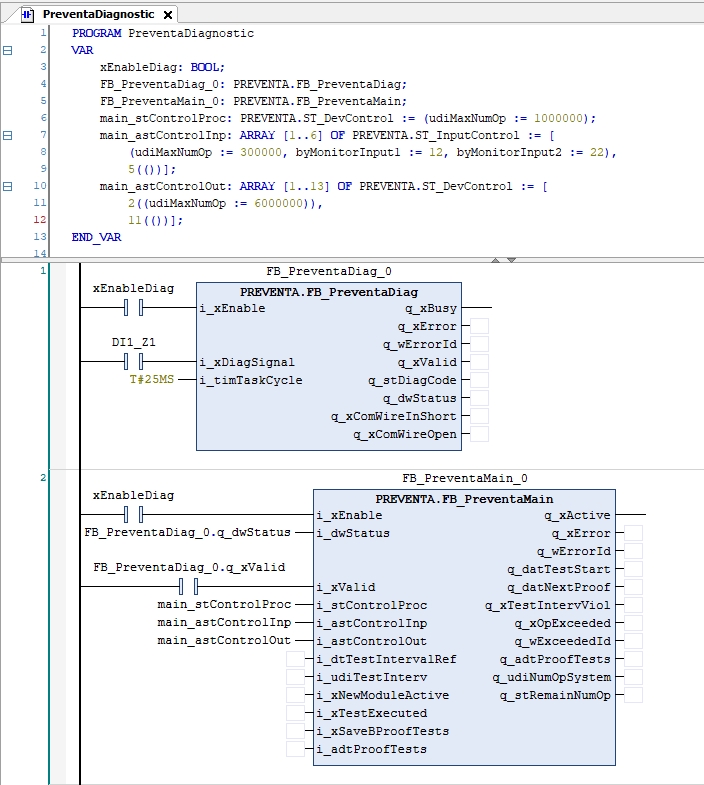Click the empty box at i_xNewModuleActive input
The width and height of the screenshot is (704, 785).
295,695
